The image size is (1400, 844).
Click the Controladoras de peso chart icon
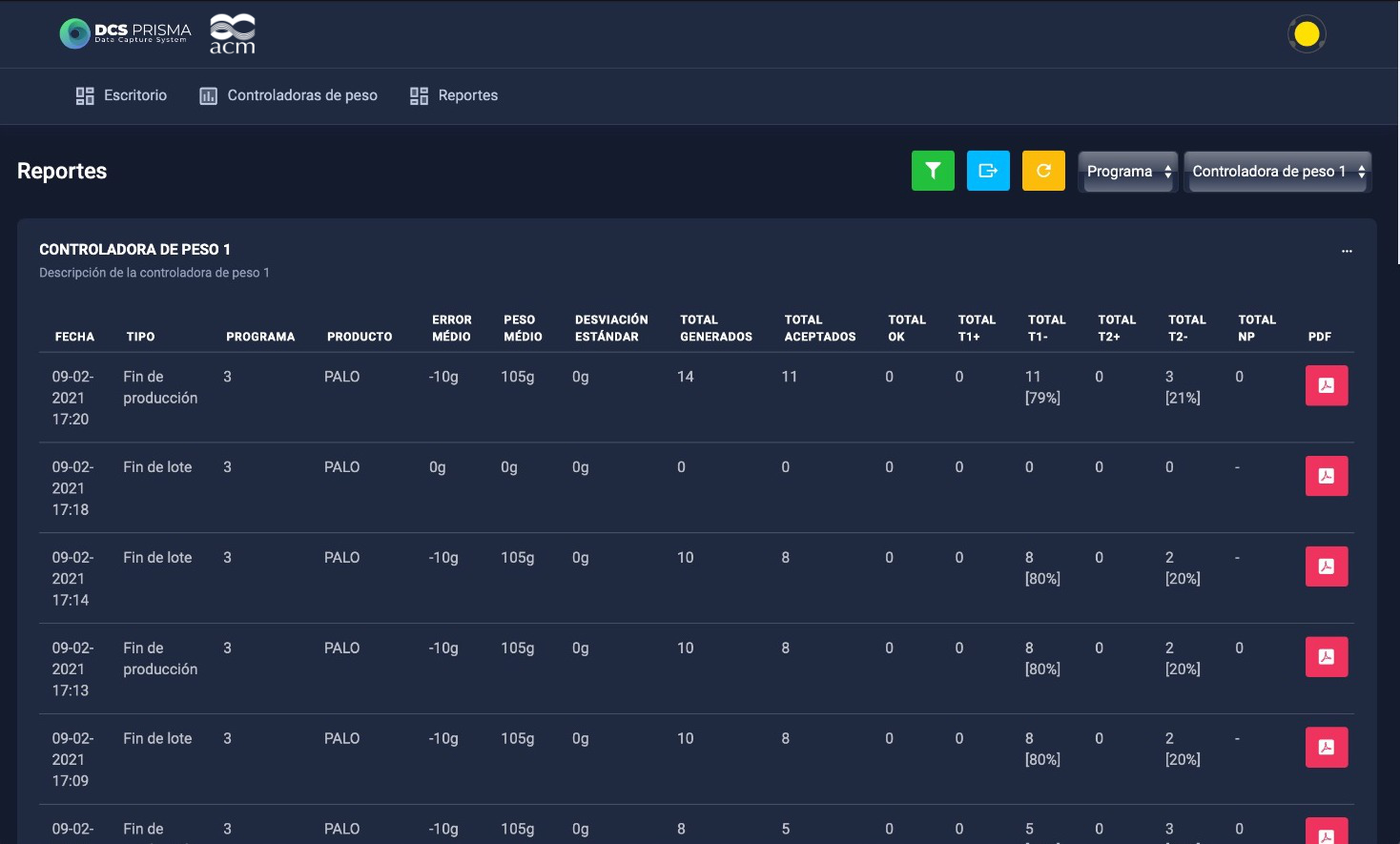208,95
